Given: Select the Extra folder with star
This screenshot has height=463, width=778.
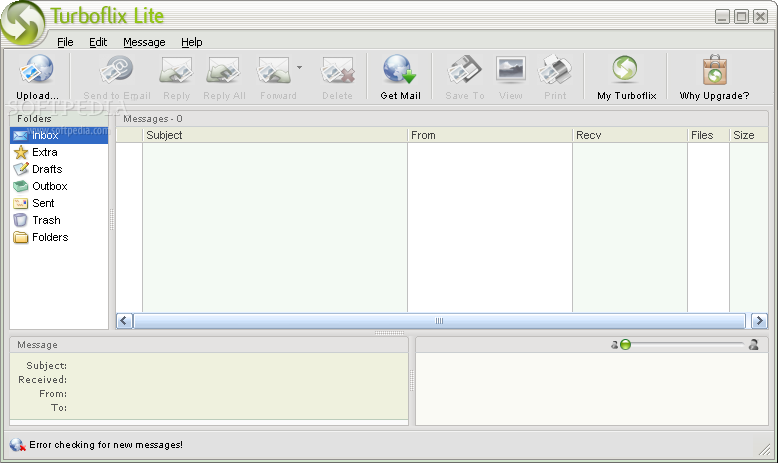Looking at the screenshot, I should tap(59, 152).
